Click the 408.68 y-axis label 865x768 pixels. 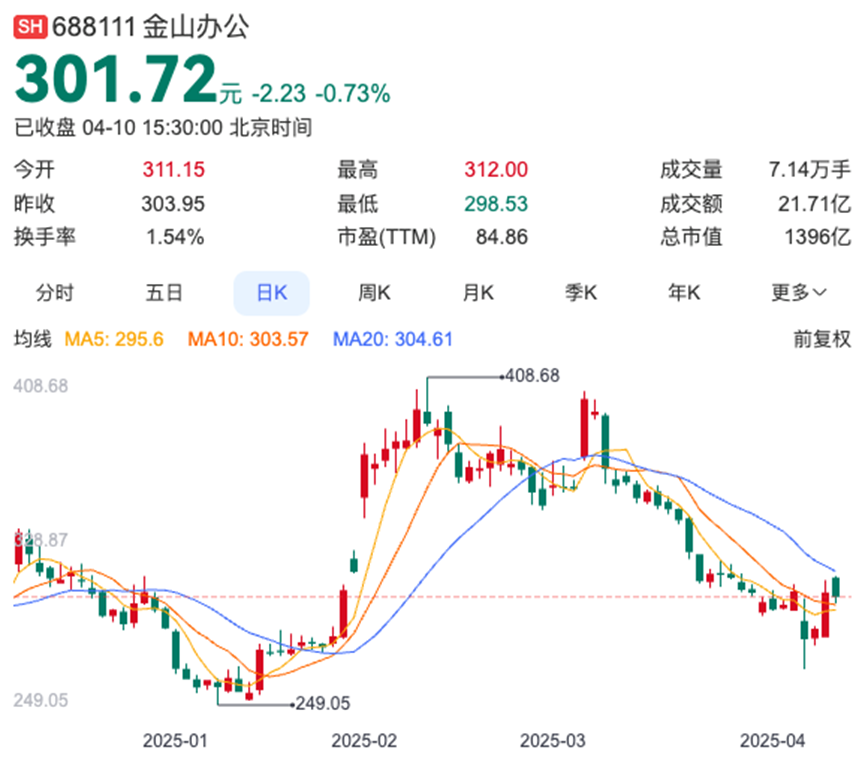point(41,386)
